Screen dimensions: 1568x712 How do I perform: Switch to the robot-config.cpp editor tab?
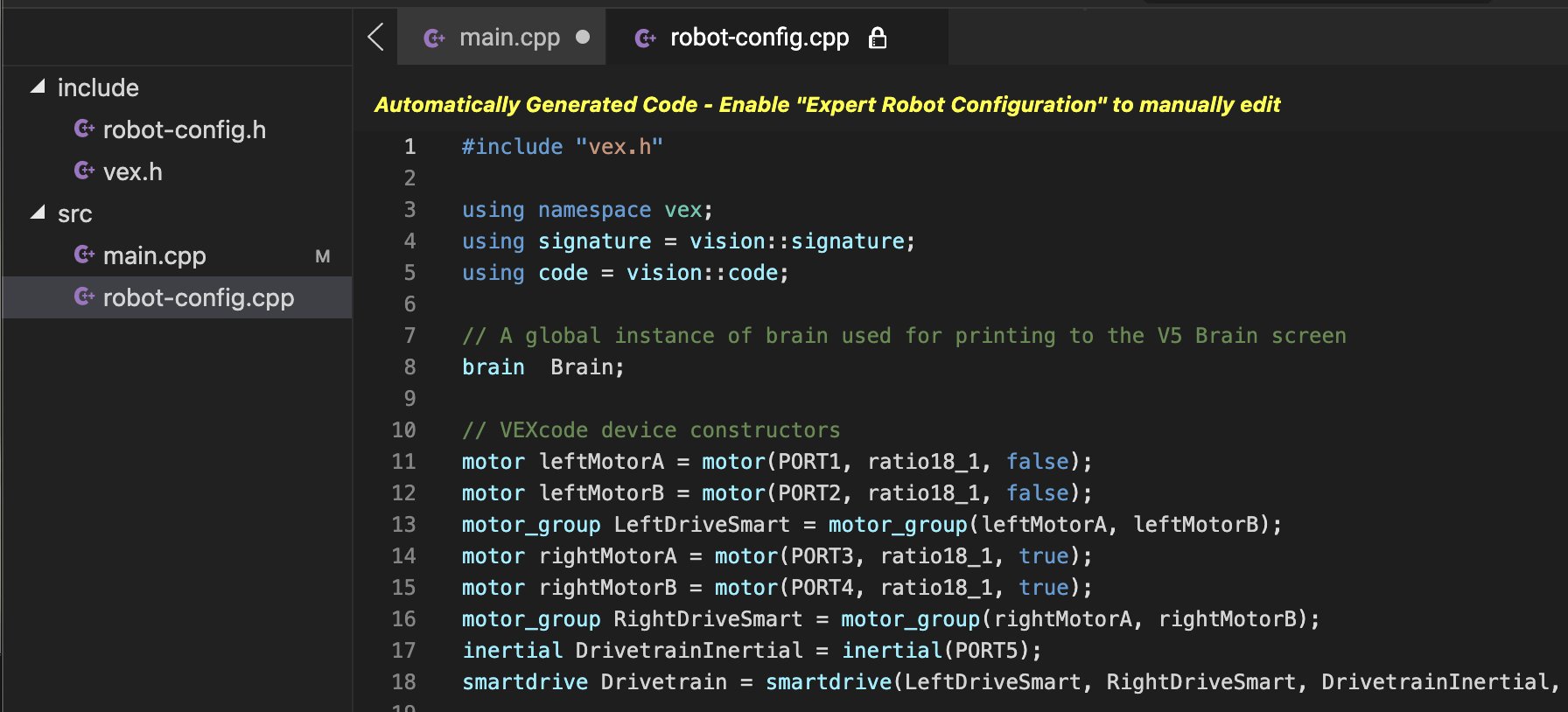coord(777,38)
